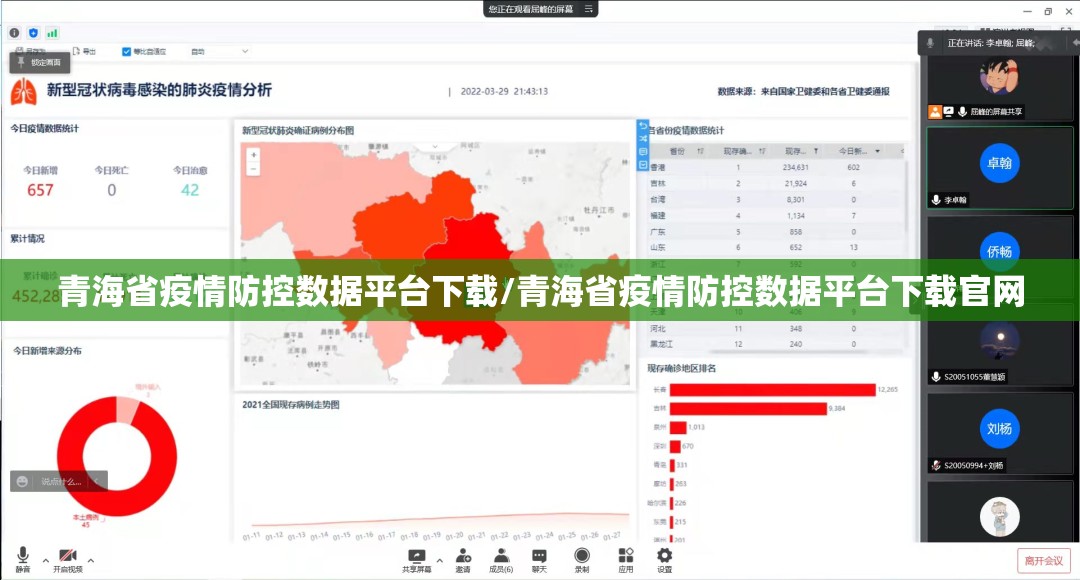Screen dimensions: 1080x580
Task: Zoom in the map with plus button
Action: pos(254,155)
